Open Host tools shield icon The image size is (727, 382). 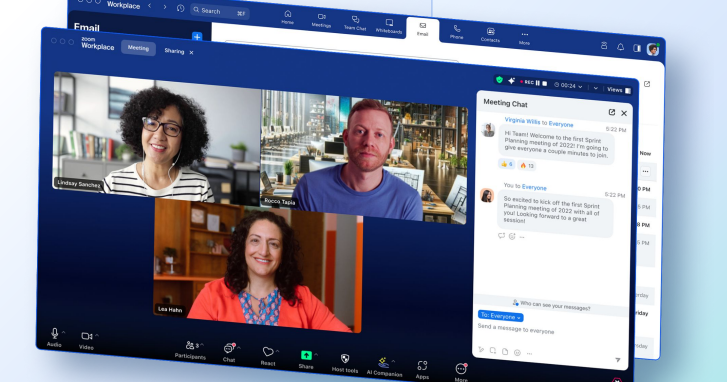click(x=344, y=358)
